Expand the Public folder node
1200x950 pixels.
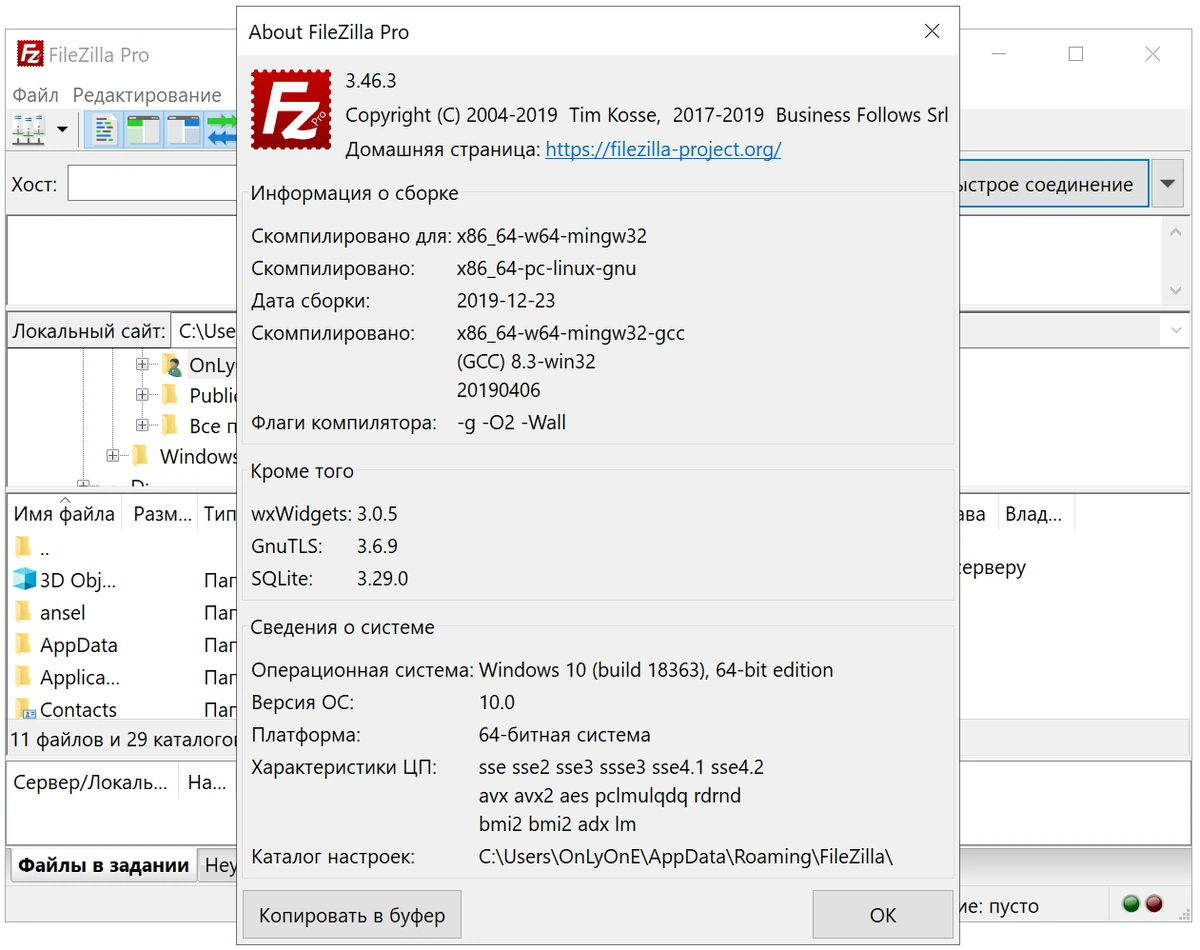point(142,395)
